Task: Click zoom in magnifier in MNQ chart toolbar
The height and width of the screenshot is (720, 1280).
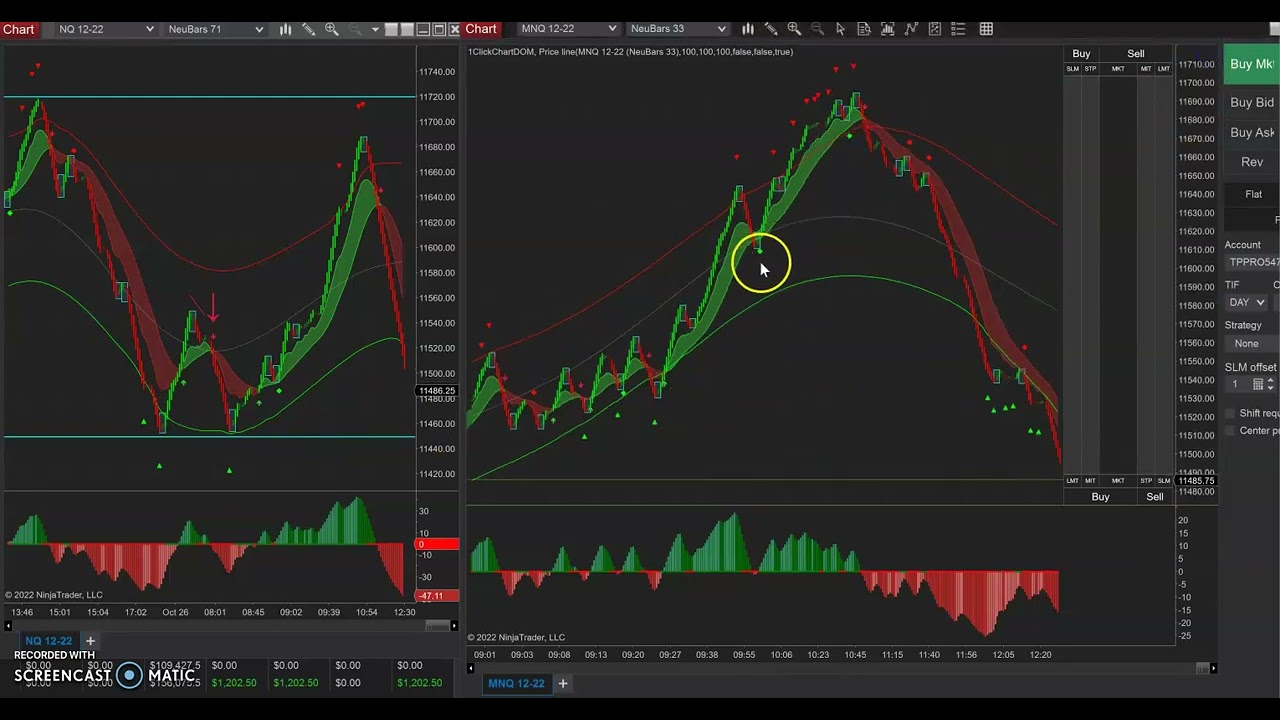Action: click(x=794, y=29)
